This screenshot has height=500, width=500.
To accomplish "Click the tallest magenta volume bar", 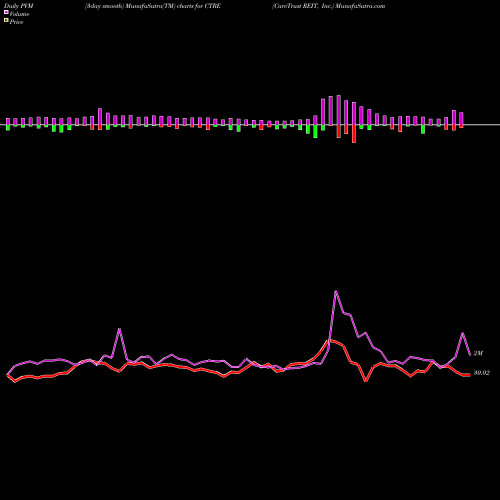I will pyautogui.click(x=339, y=110).
